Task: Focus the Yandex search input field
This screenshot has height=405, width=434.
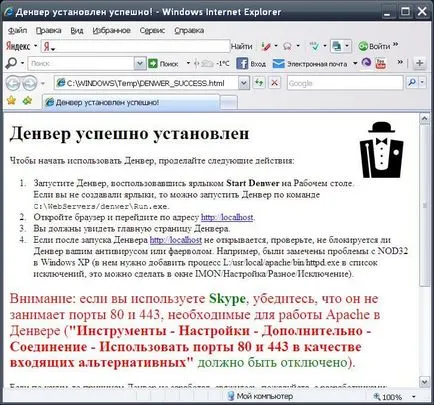Action: [x=136, y=46]
